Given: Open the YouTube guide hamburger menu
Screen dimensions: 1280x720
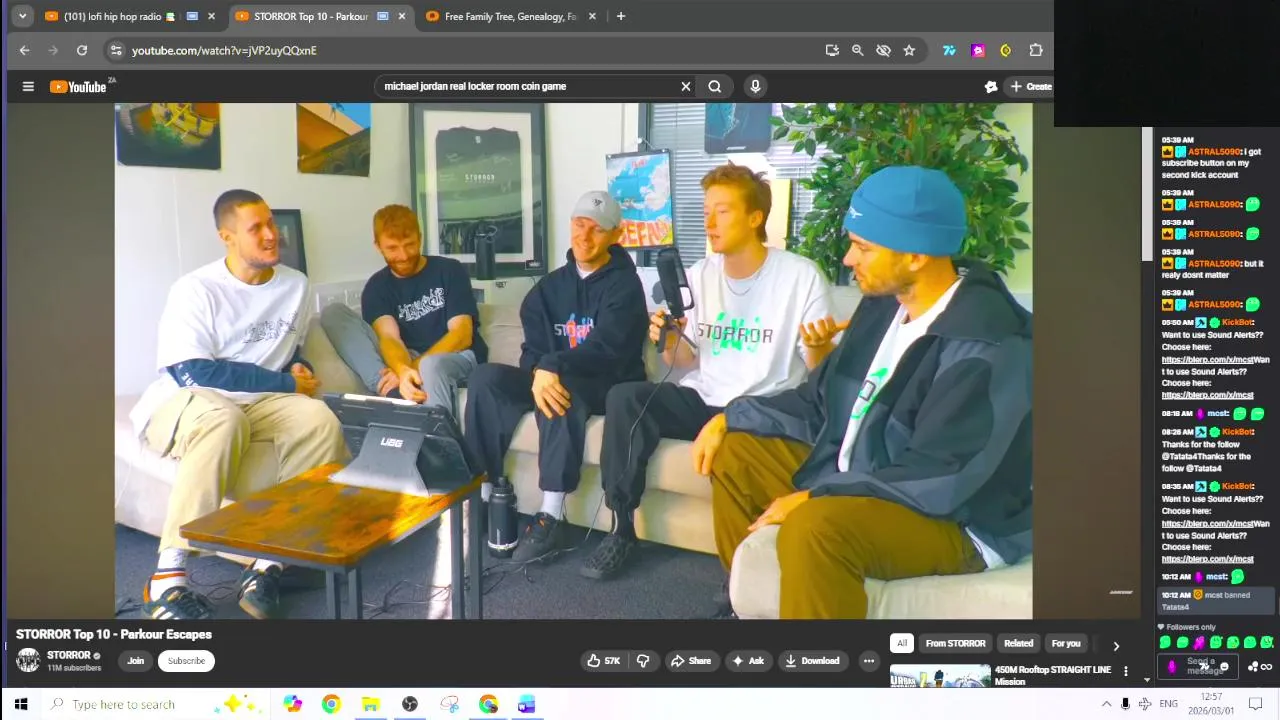Looking at the screenshot, I should pos(28,86).
